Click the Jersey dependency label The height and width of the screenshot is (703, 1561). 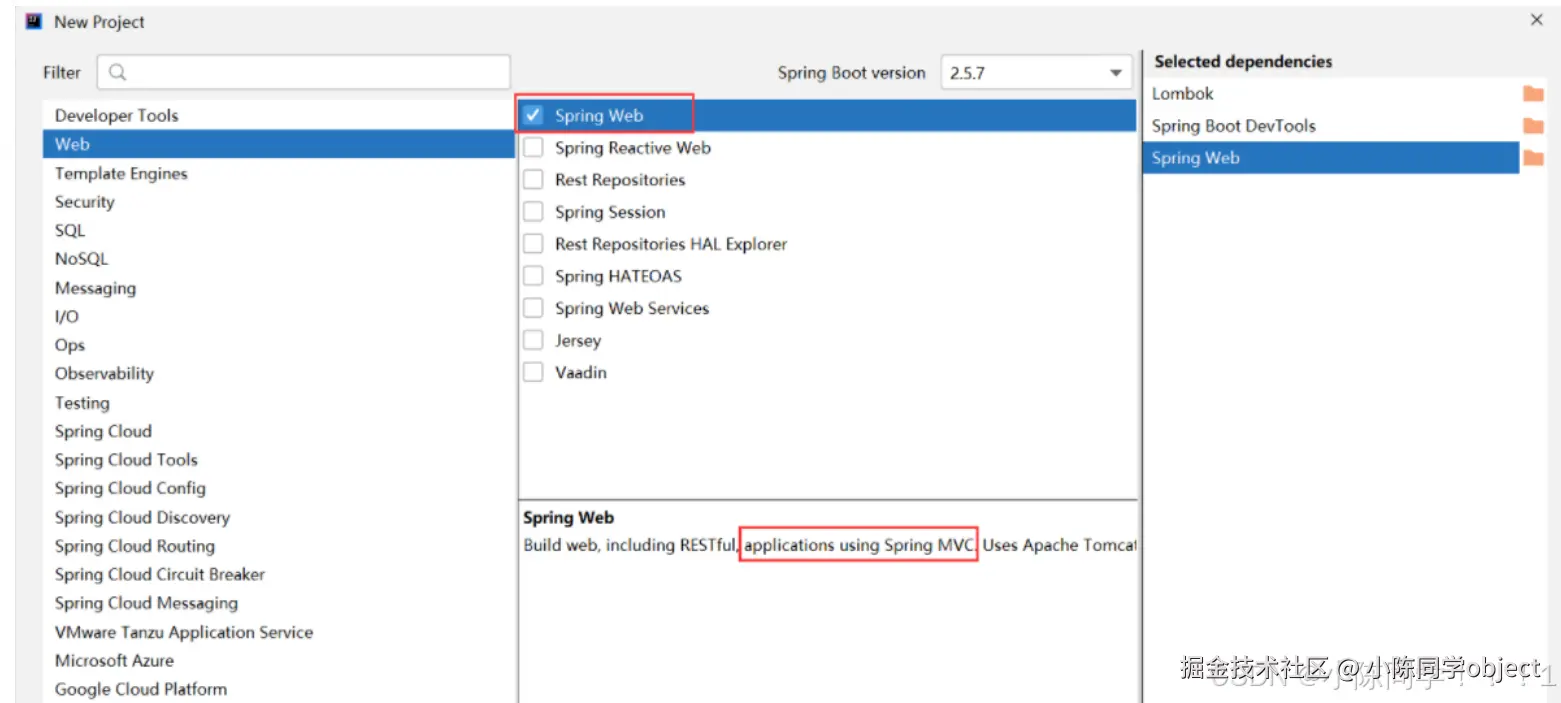[578, 340]
